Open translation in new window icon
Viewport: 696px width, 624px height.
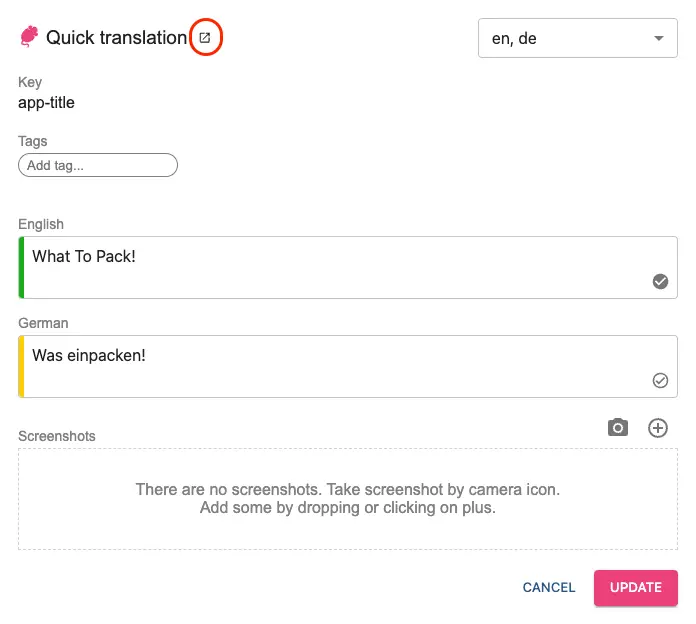[205, 38]
